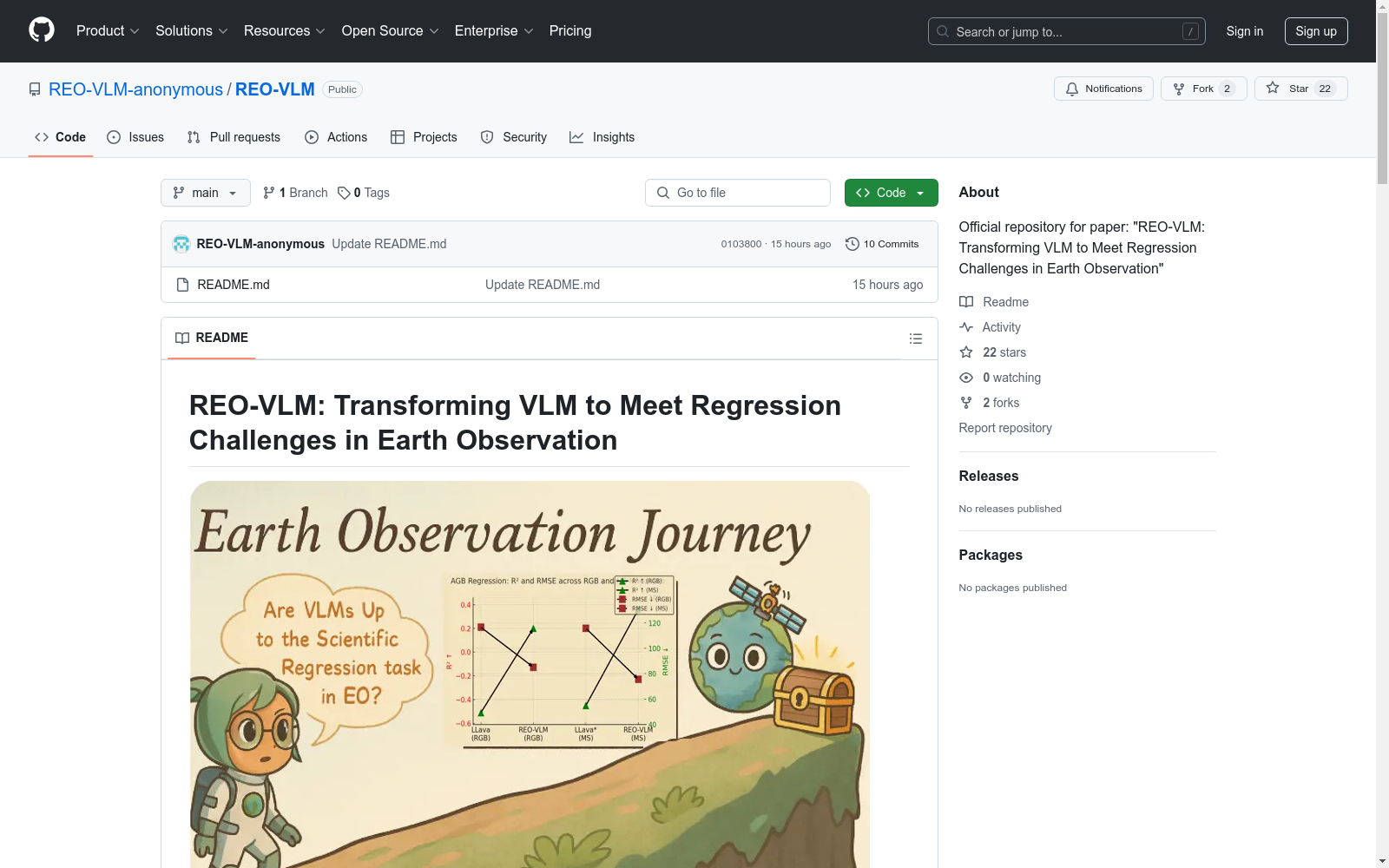
Task: Expand the Enterprise menu
Action: 495,30
